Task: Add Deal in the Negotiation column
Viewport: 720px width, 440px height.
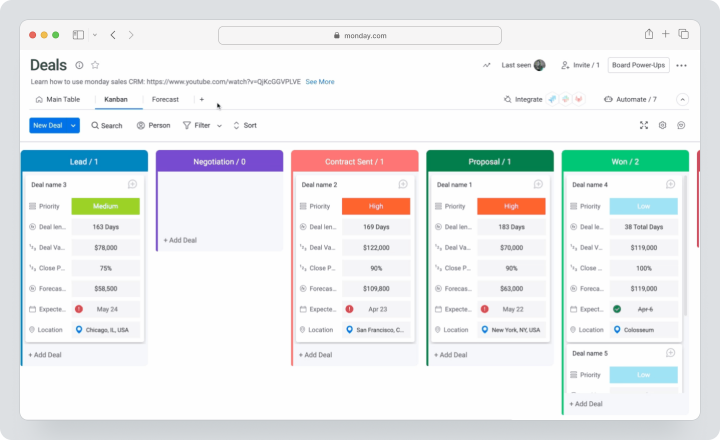Action: (180, 240)
